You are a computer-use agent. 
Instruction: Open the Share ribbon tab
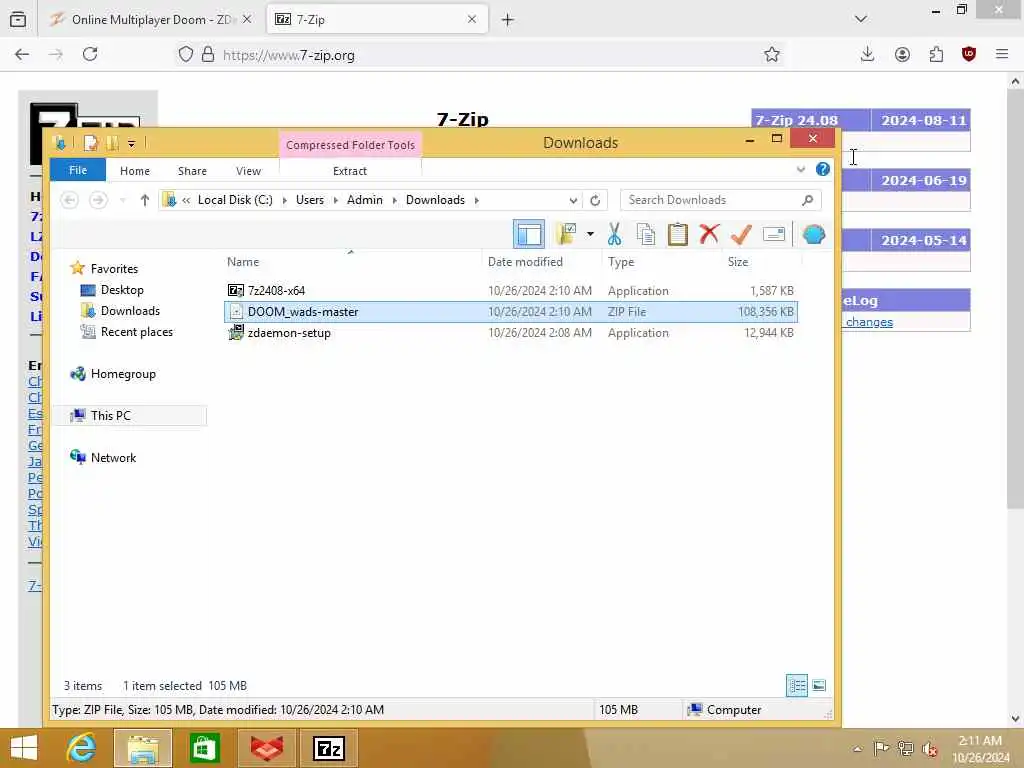(x=192, y=170)
